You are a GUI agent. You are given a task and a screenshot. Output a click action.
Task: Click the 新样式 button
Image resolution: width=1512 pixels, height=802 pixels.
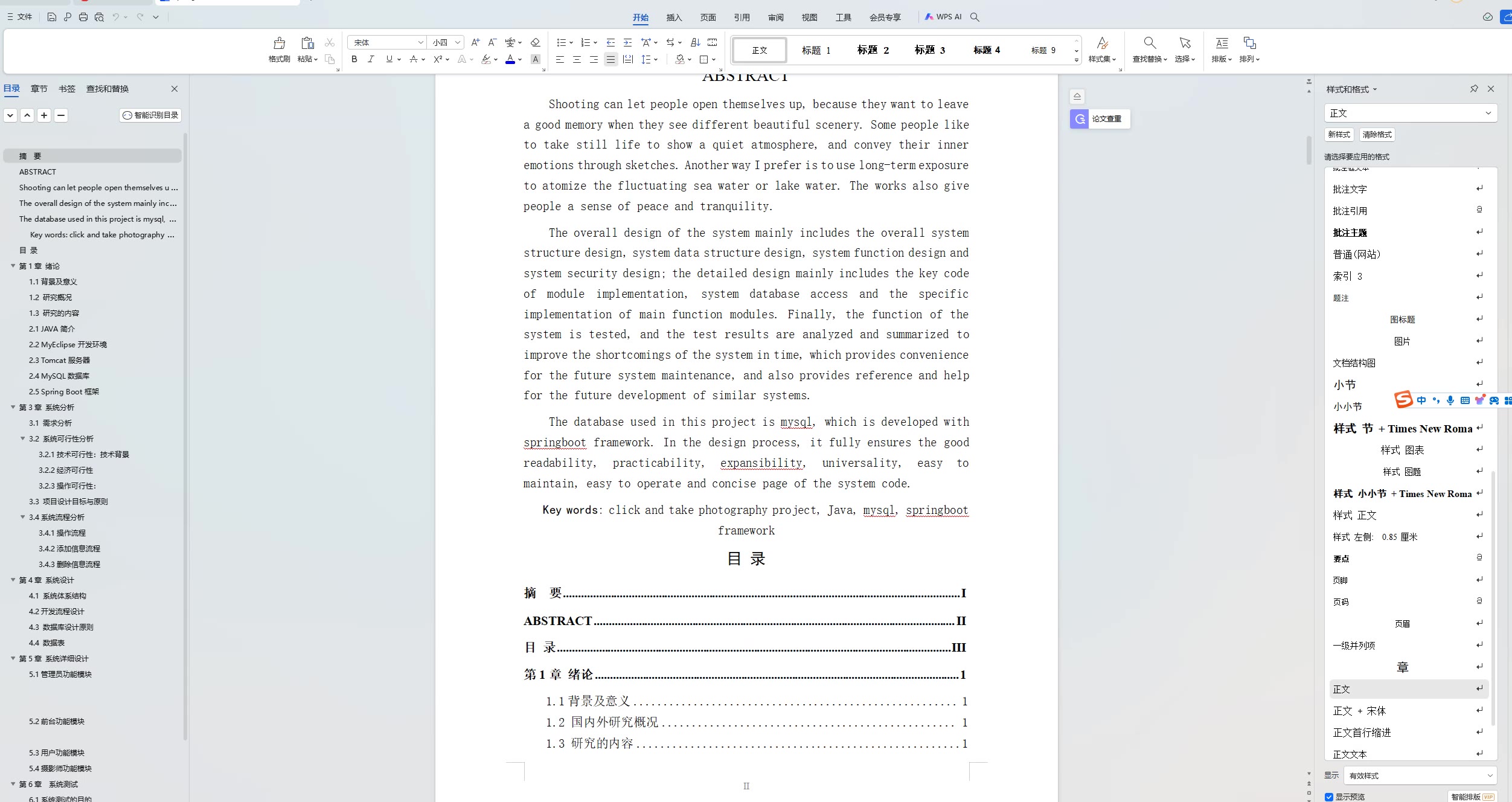(1339, 135)
